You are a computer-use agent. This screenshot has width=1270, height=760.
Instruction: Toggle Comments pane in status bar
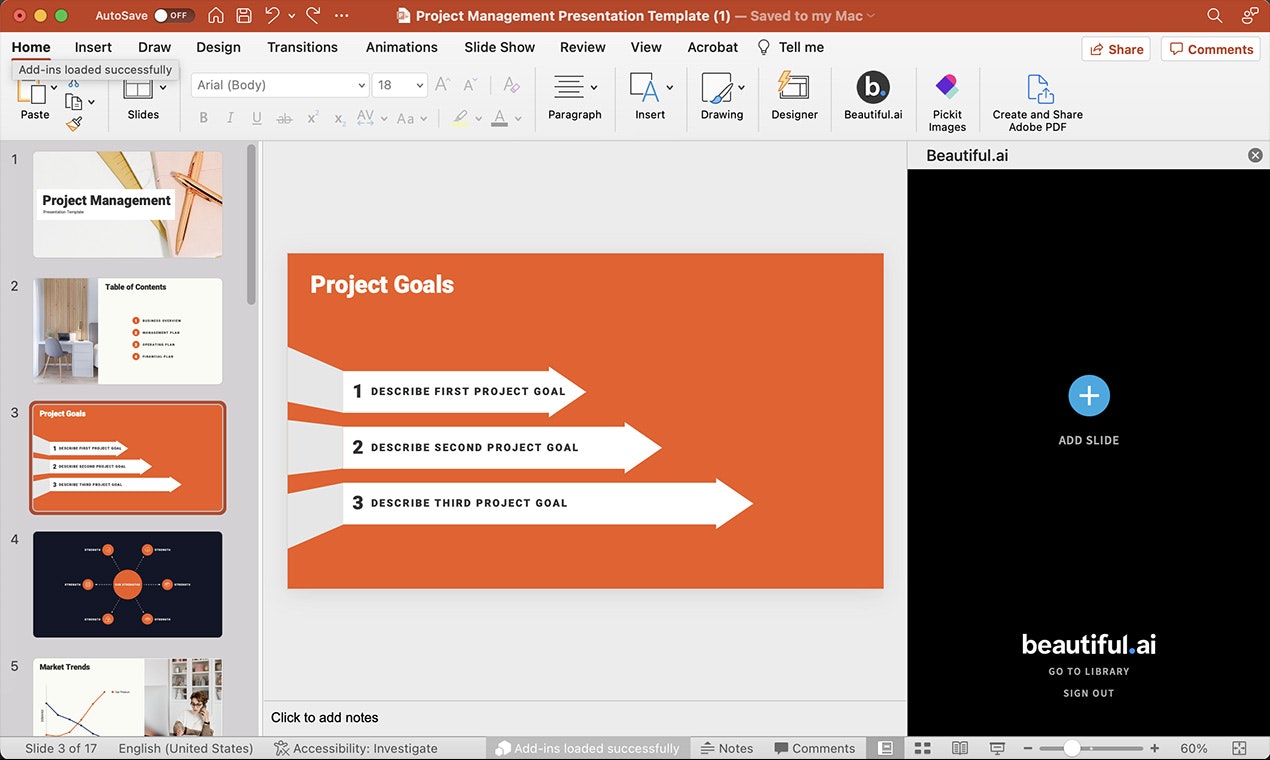point(814,748)
